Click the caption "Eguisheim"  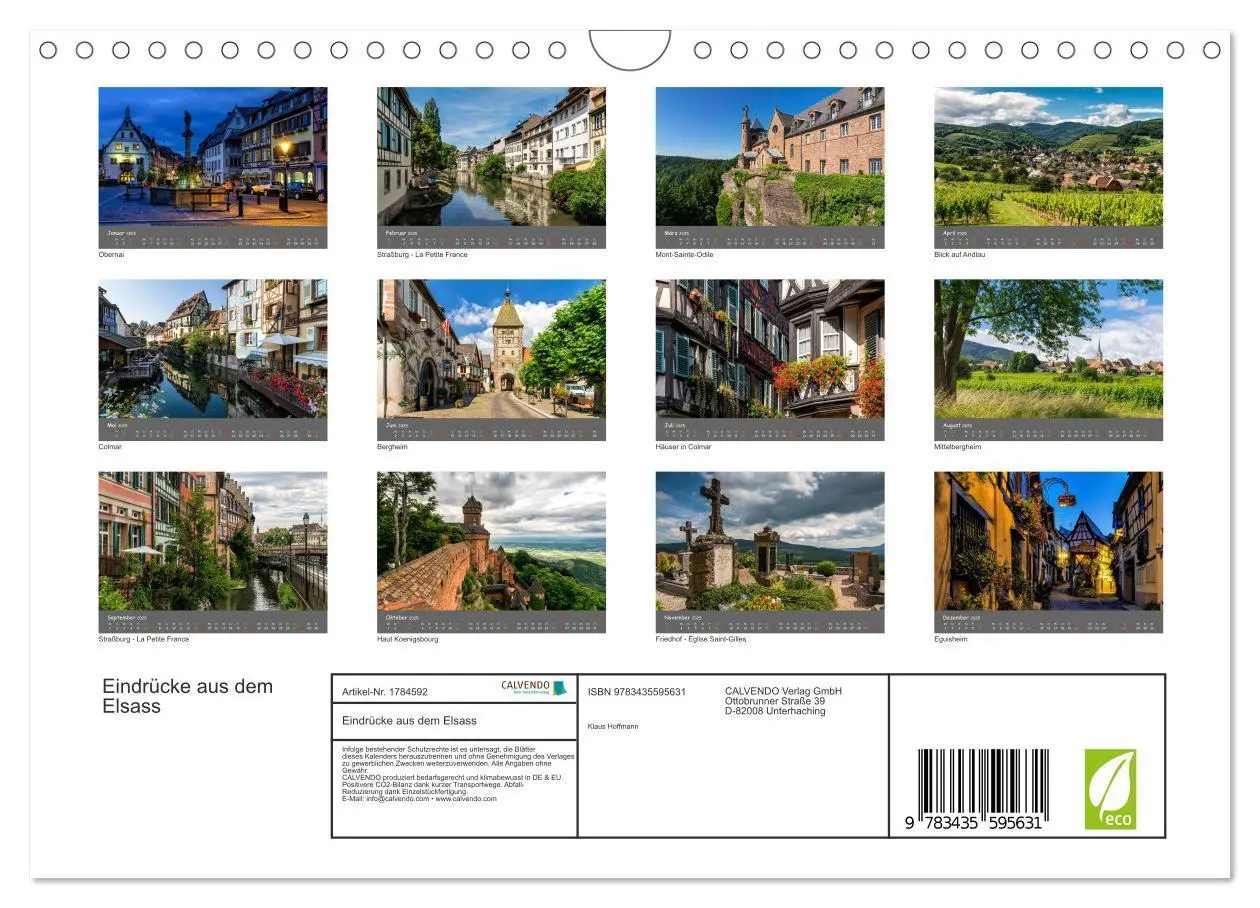951,639
